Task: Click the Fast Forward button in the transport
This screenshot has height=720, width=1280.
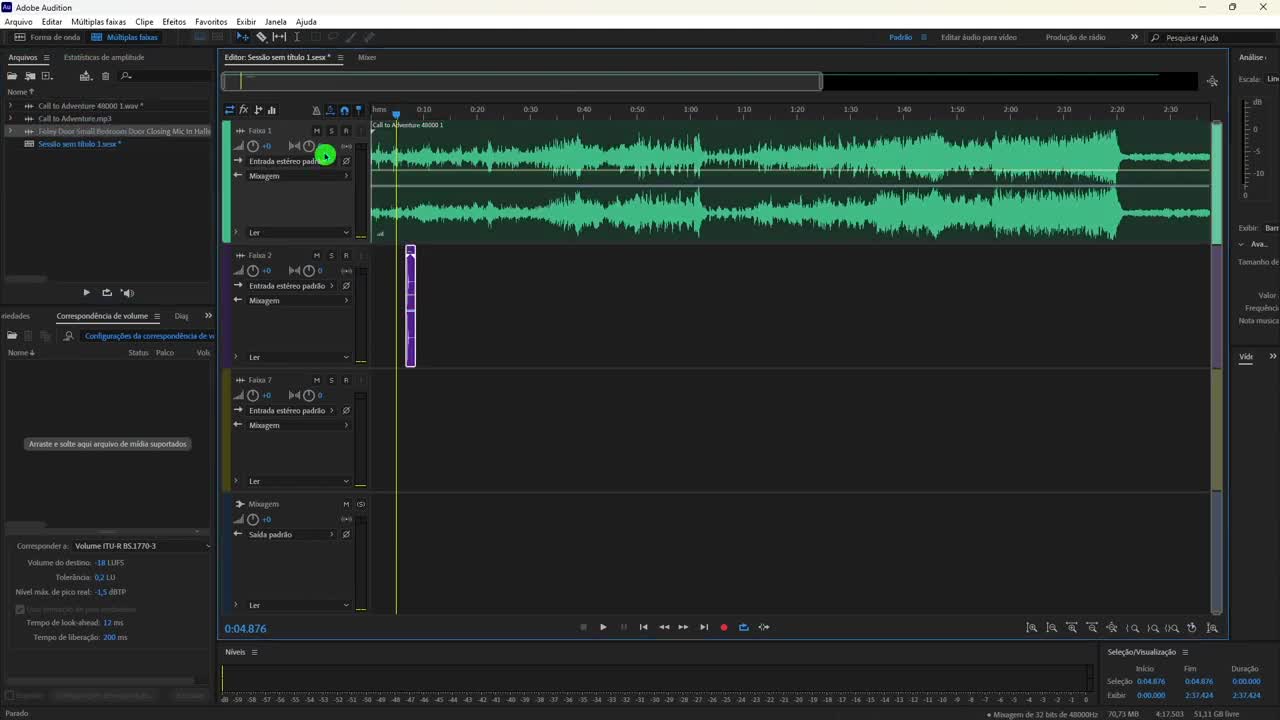Action: pyautogui.click(x=683, y=627)
